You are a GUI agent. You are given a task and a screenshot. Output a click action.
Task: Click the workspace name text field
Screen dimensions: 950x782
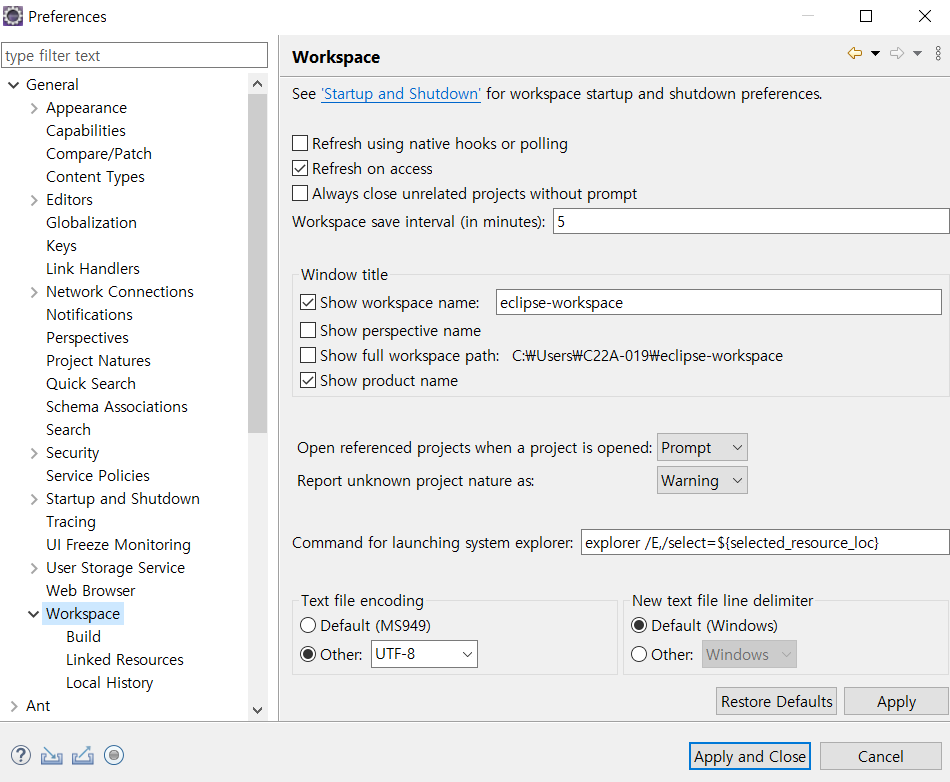[719, 302]
